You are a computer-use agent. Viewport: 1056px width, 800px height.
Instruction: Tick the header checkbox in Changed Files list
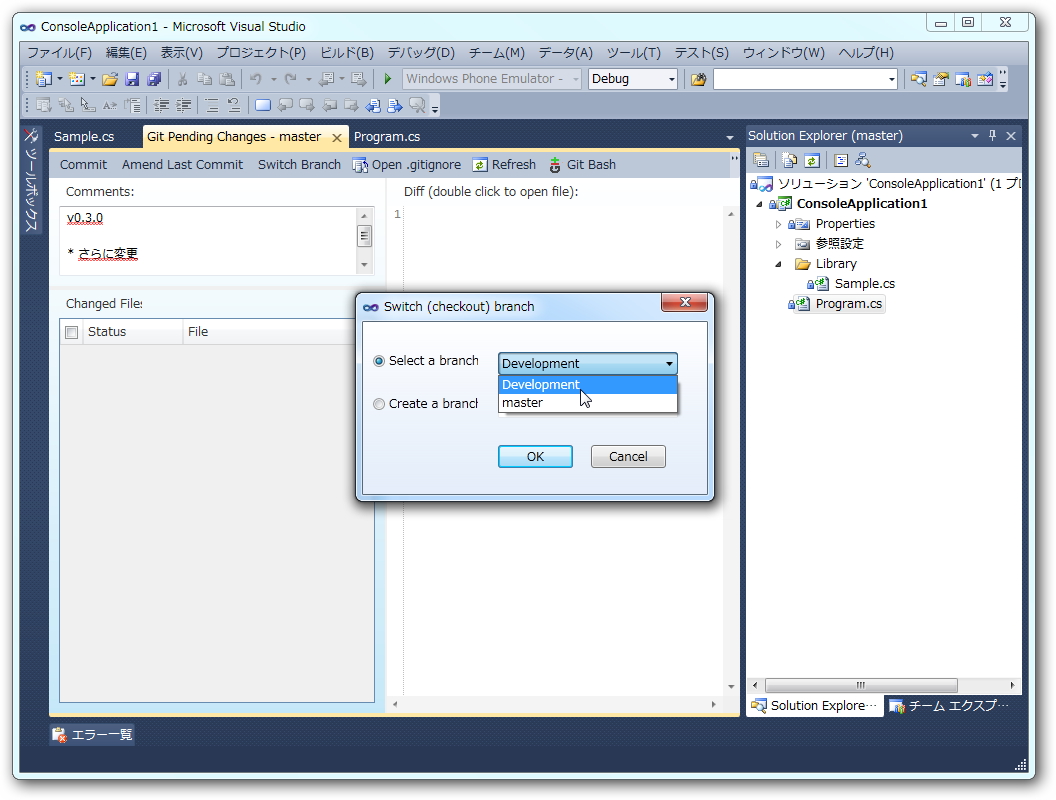pyautogui.click(x=71, y=332)
